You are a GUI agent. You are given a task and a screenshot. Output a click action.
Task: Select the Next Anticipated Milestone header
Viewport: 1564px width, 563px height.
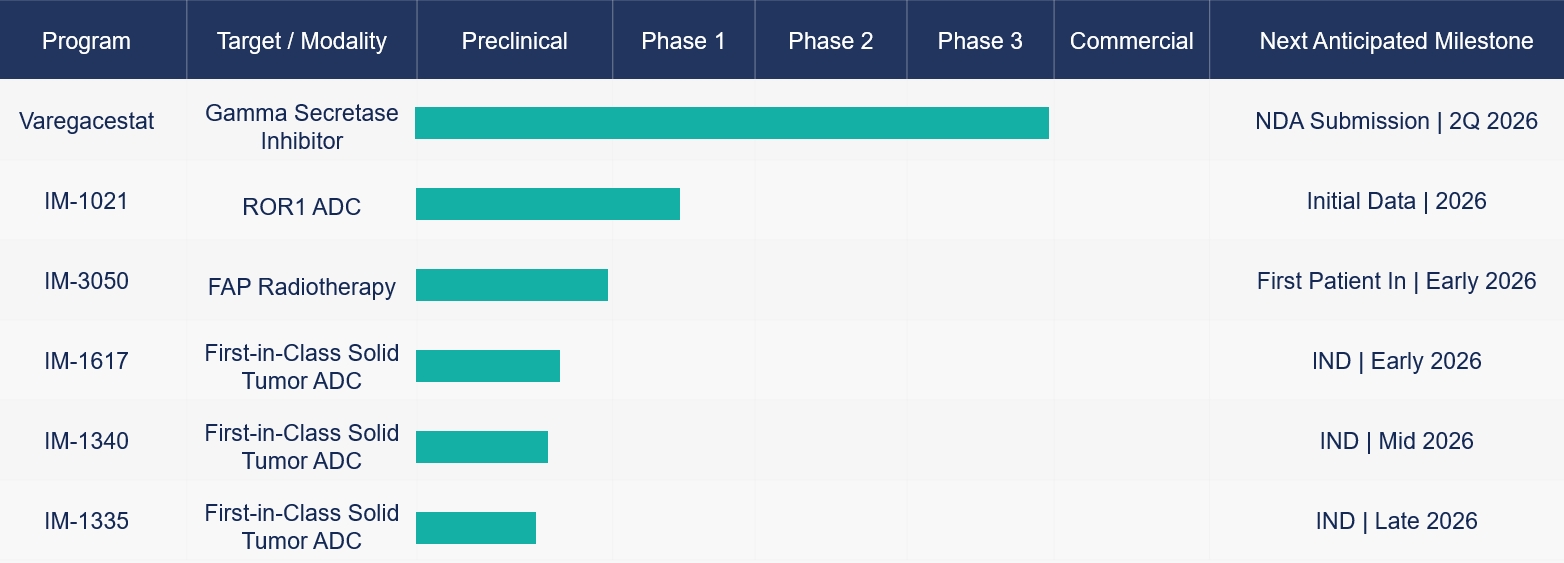1396,41
